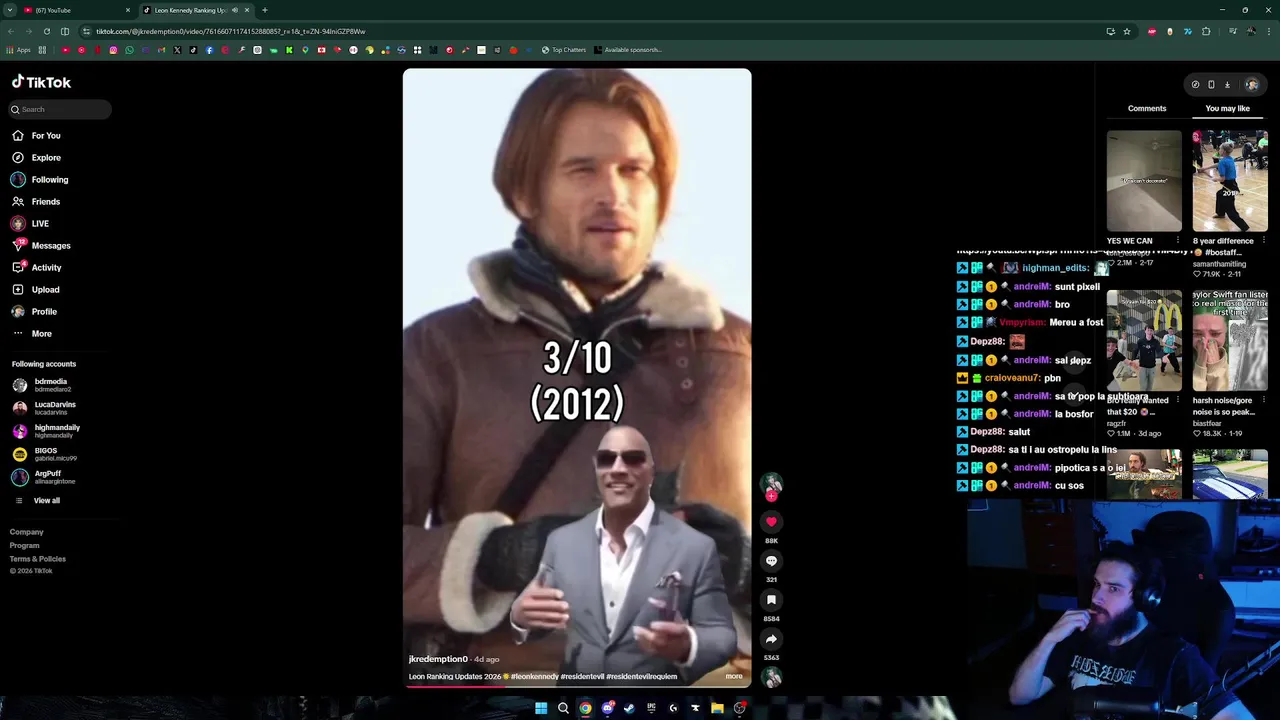Follow the creator via avatar plus
The height and width of the screenshot is (720, 1280).
[x=771, y=496]
